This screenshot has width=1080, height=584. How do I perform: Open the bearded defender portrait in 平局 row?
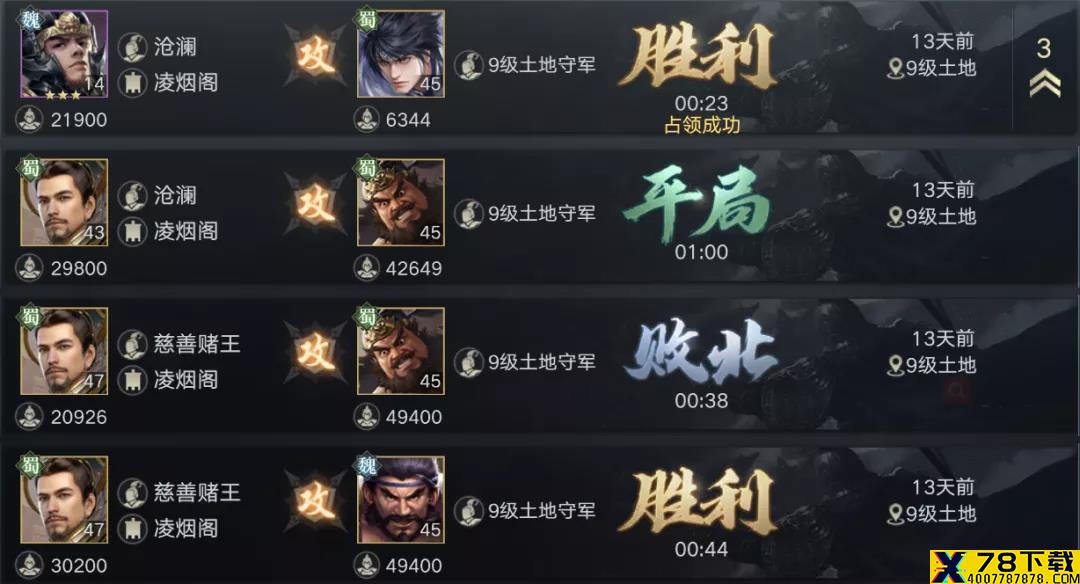[401, 202]
